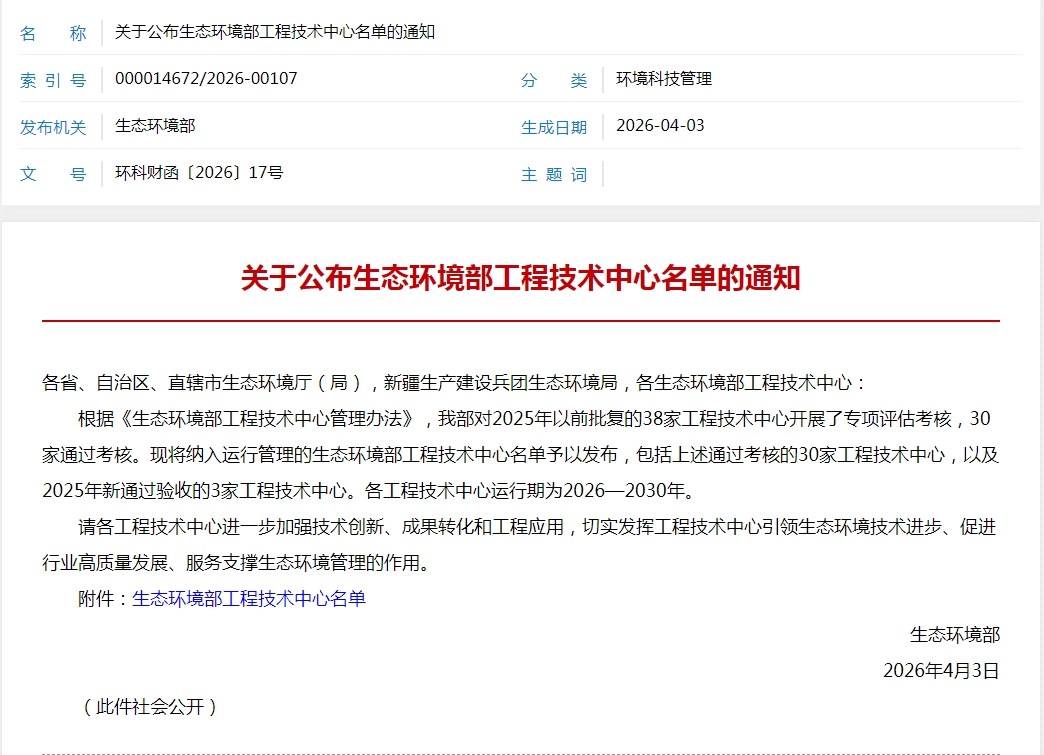Click the 索引号 field label

pos(53,80)
